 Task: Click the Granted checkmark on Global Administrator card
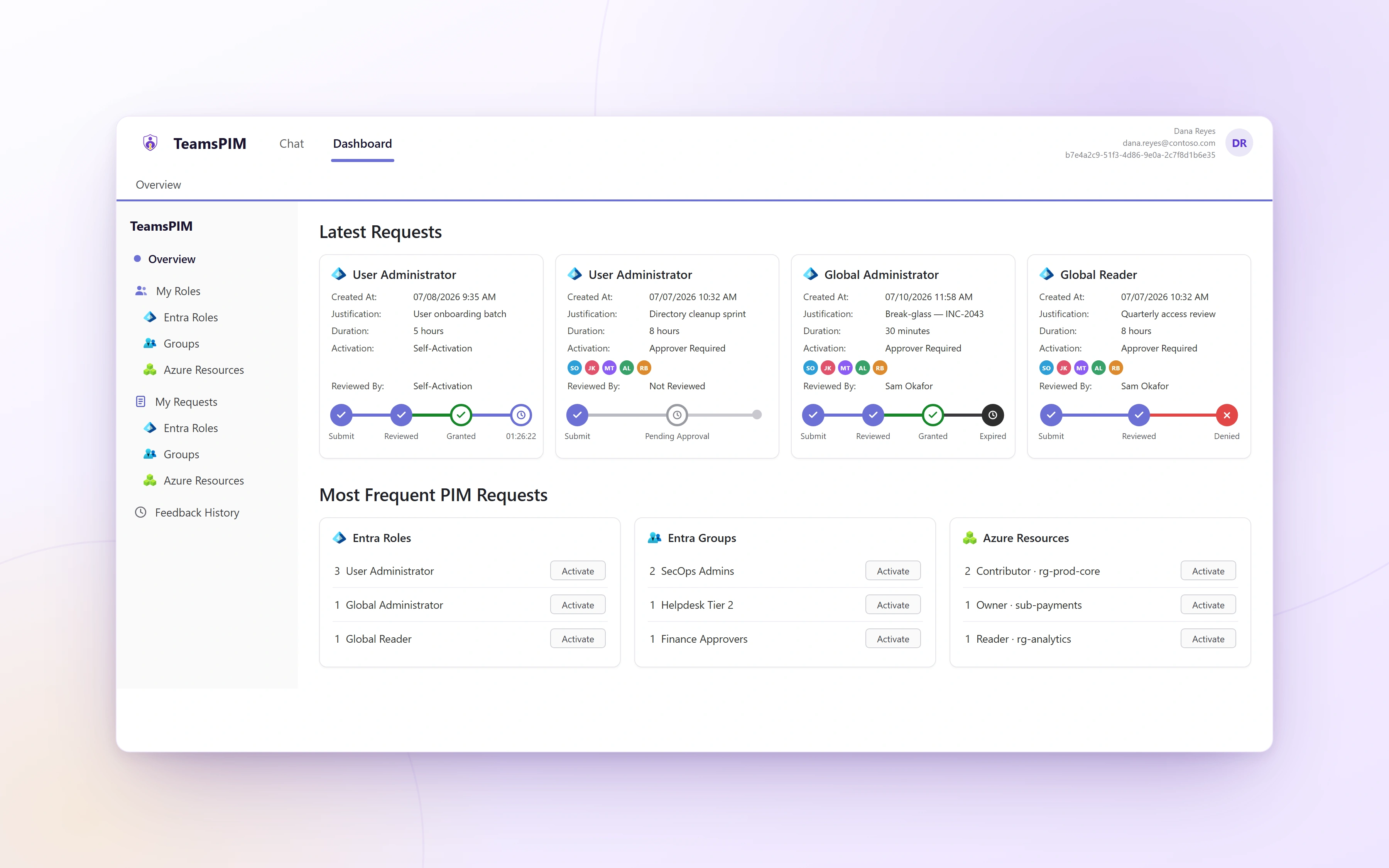pos(933,415)
